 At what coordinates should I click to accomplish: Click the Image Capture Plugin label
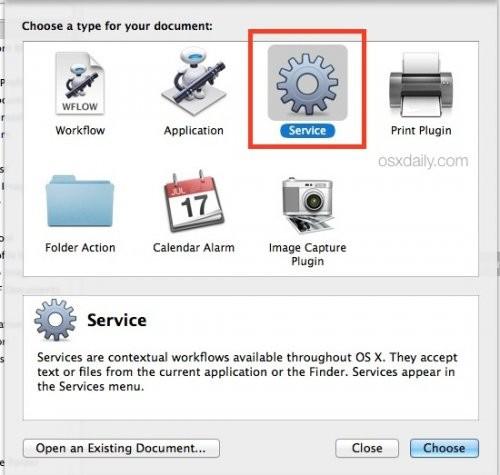(307, 254)
